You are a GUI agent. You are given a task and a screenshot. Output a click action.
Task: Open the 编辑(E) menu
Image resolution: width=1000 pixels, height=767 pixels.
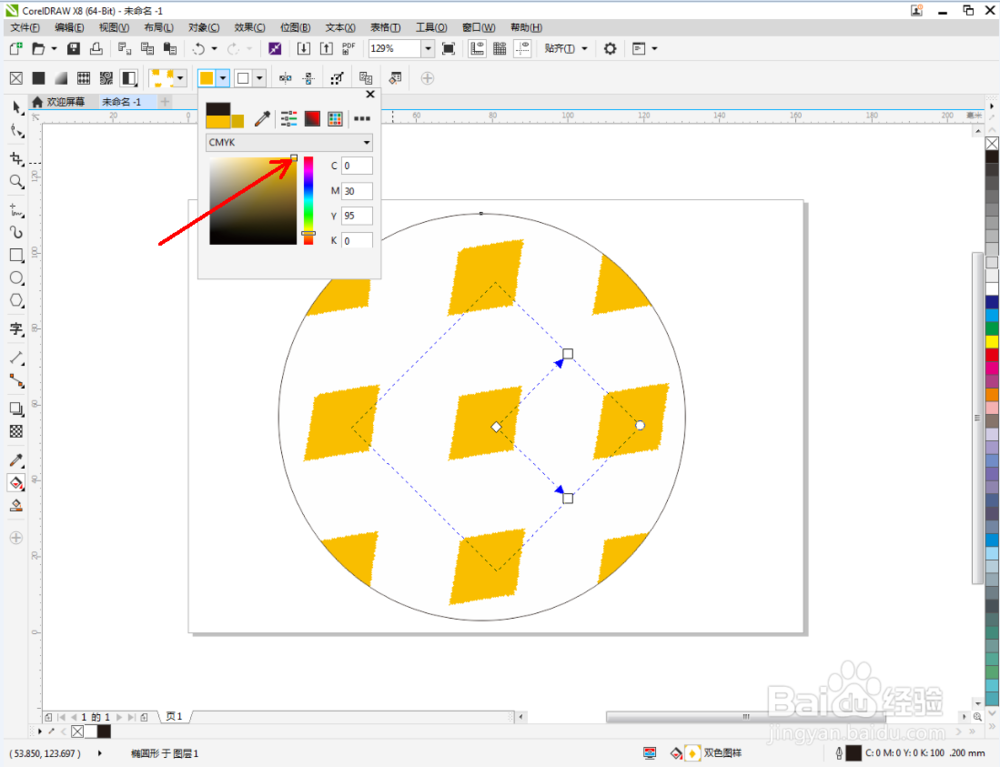pyautogui.click(x=69, y=27)
